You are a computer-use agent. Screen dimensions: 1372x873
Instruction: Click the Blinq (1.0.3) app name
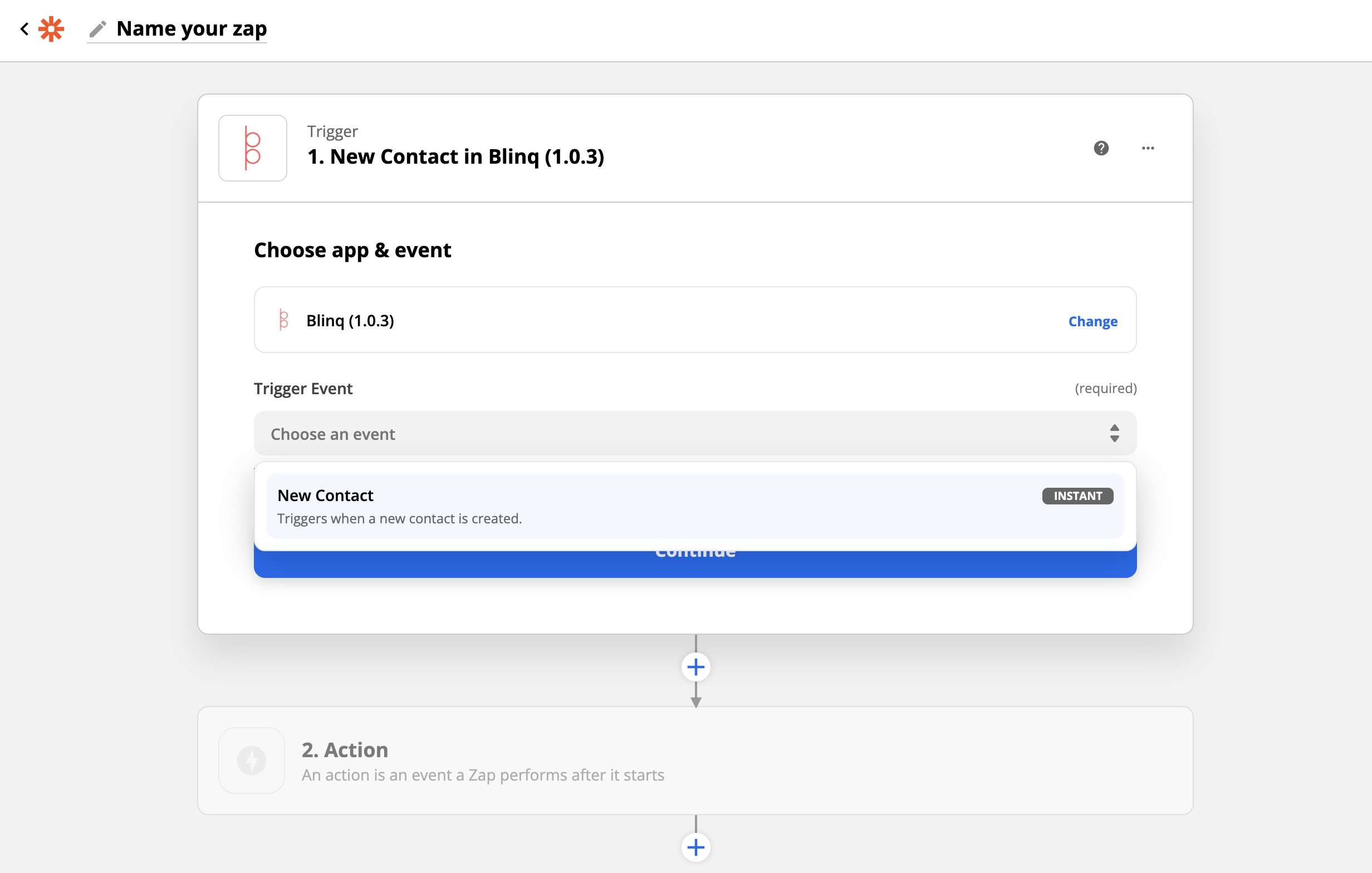pos(350,321)
